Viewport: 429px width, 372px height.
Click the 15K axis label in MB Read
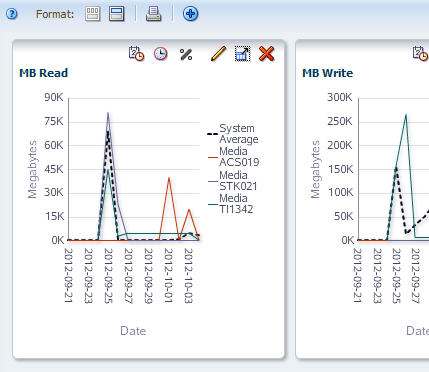54,216
